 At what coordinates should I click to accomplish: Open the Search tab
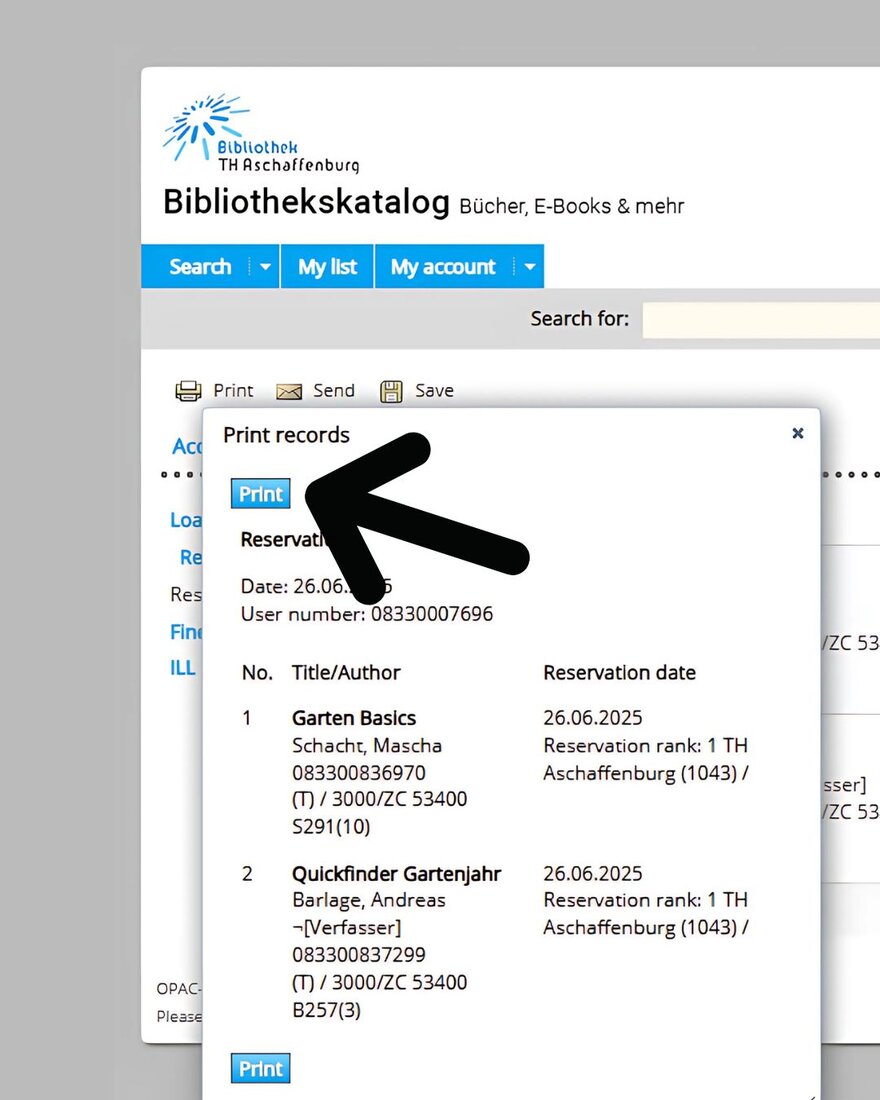click(200, 267)
